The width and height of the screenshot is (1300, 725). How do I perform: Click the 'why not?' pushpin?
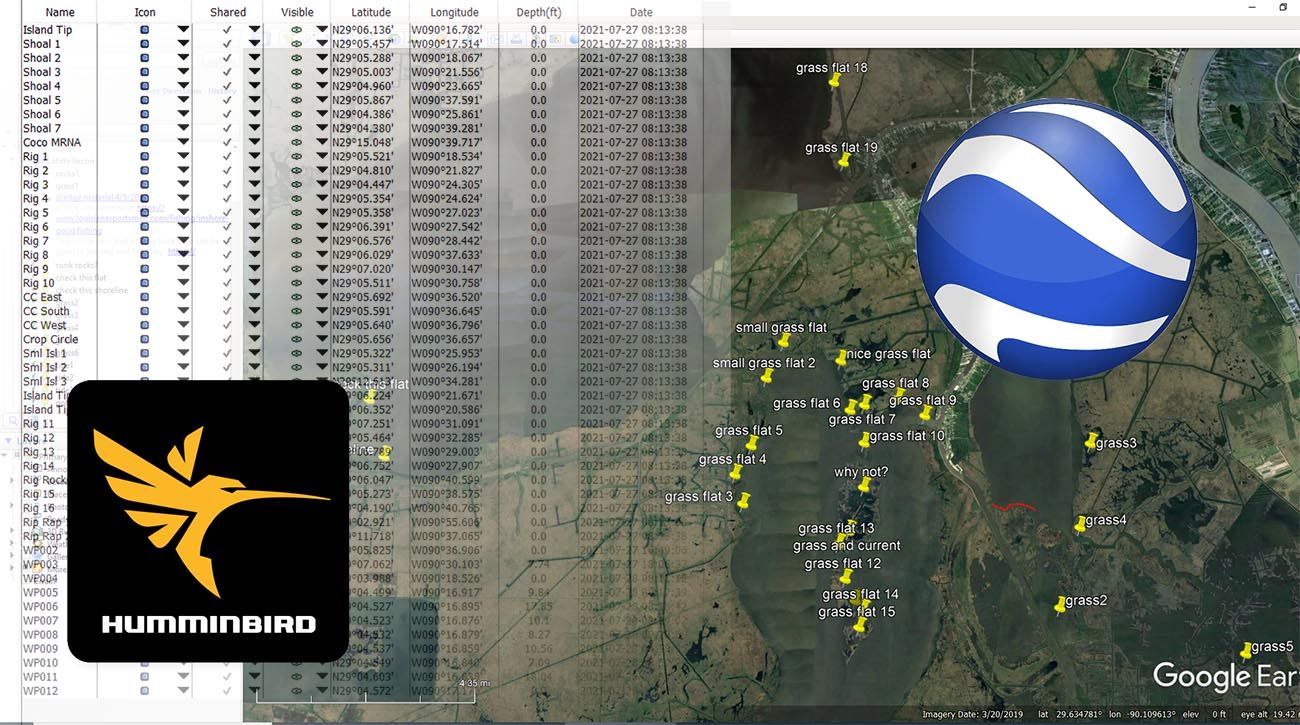pos(864,486)
